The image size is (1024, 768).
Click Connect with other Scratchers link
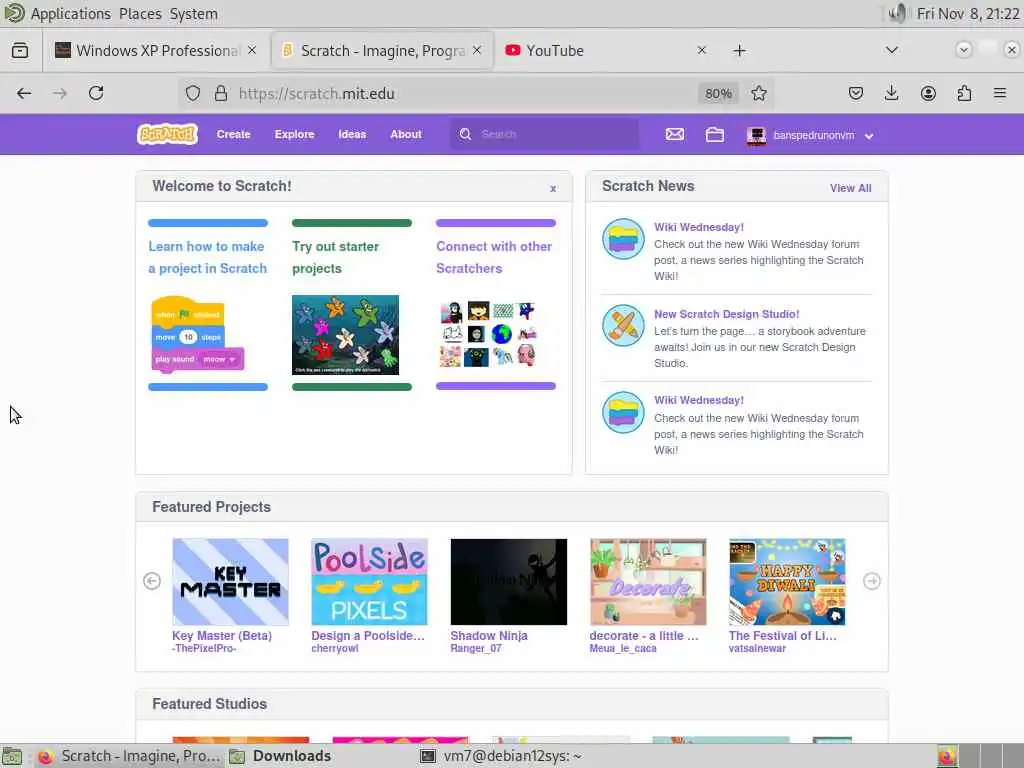(x=494, y=257)
